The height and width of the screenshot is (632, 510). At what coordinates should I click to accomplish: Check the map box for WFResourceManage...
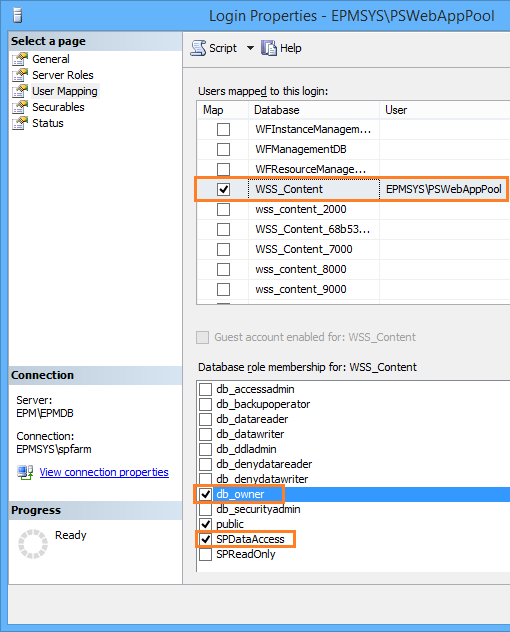coord(223,169)
